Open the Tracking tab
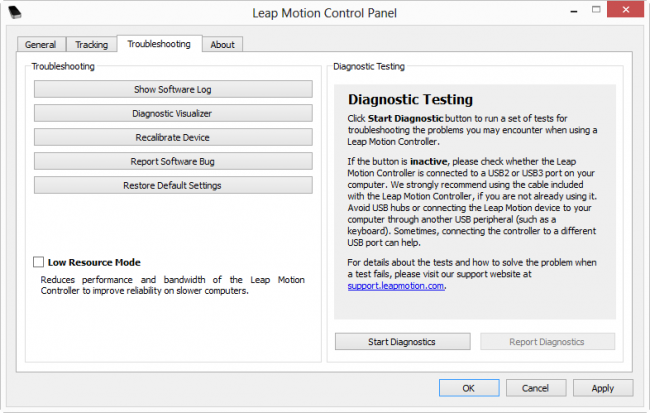 click(89, 44)
